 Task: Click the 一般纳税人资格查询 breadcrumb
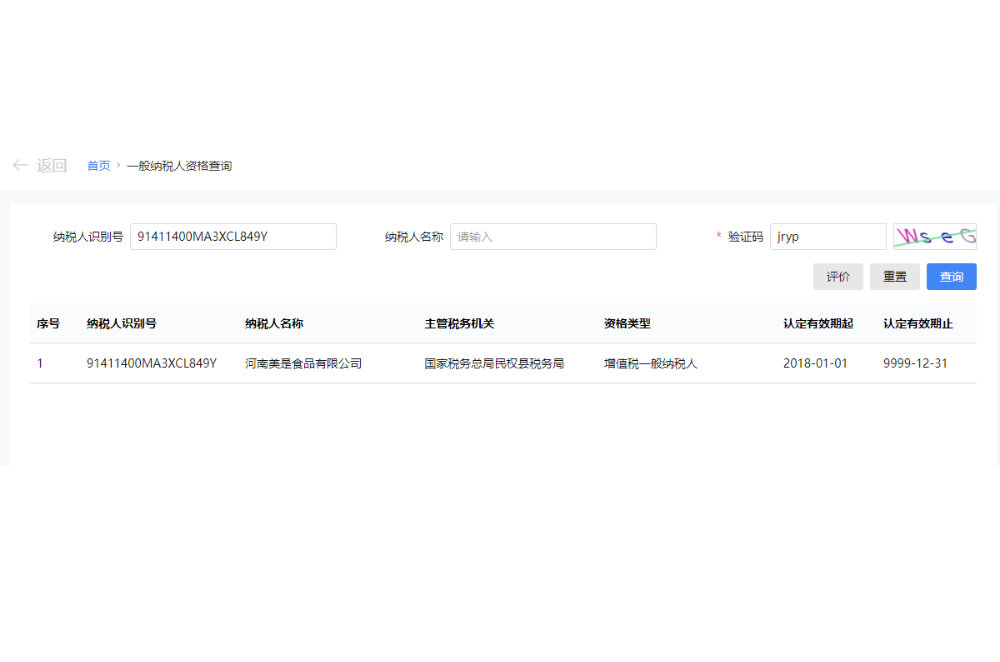pyautogui.click(x=179, y=166)
